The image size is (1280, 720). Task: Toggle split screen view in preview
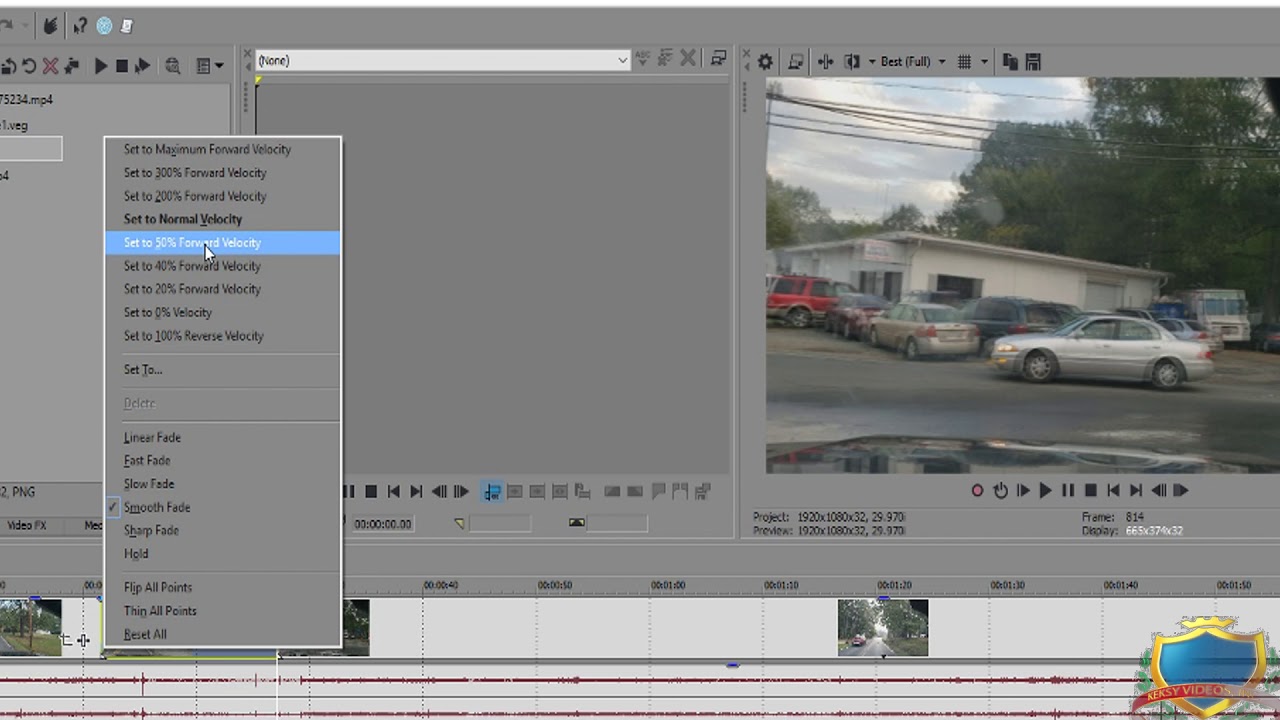point(852,62)
